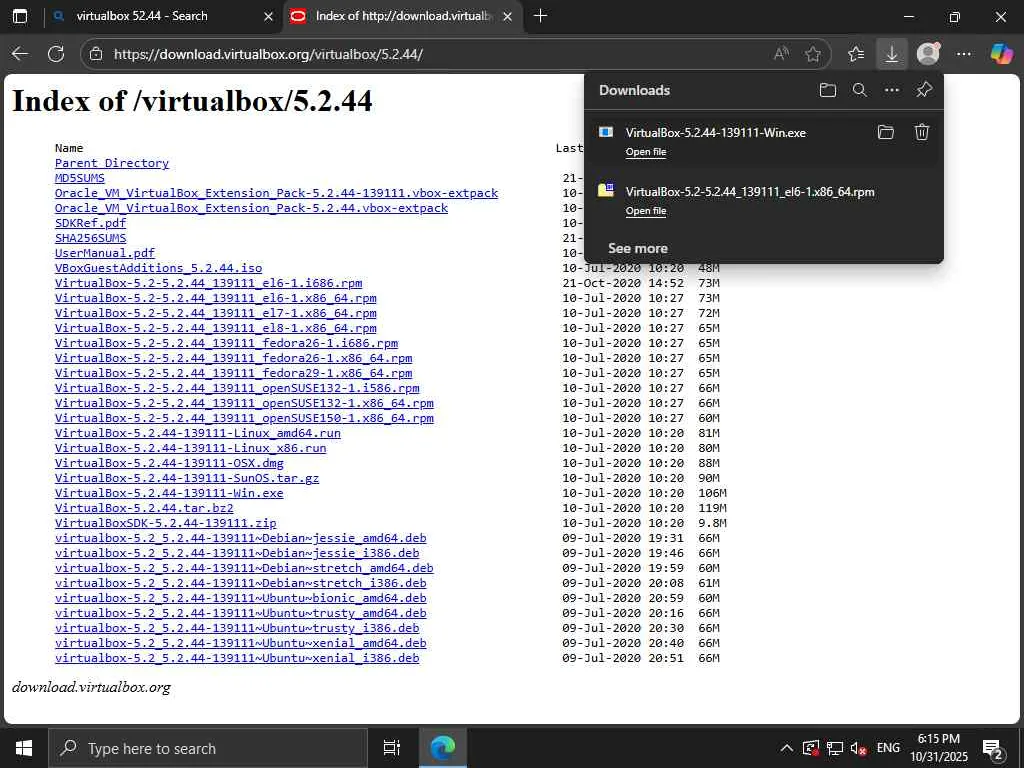Open file for el6-1.x86_64.rpm download

click(x=646, y=211)
